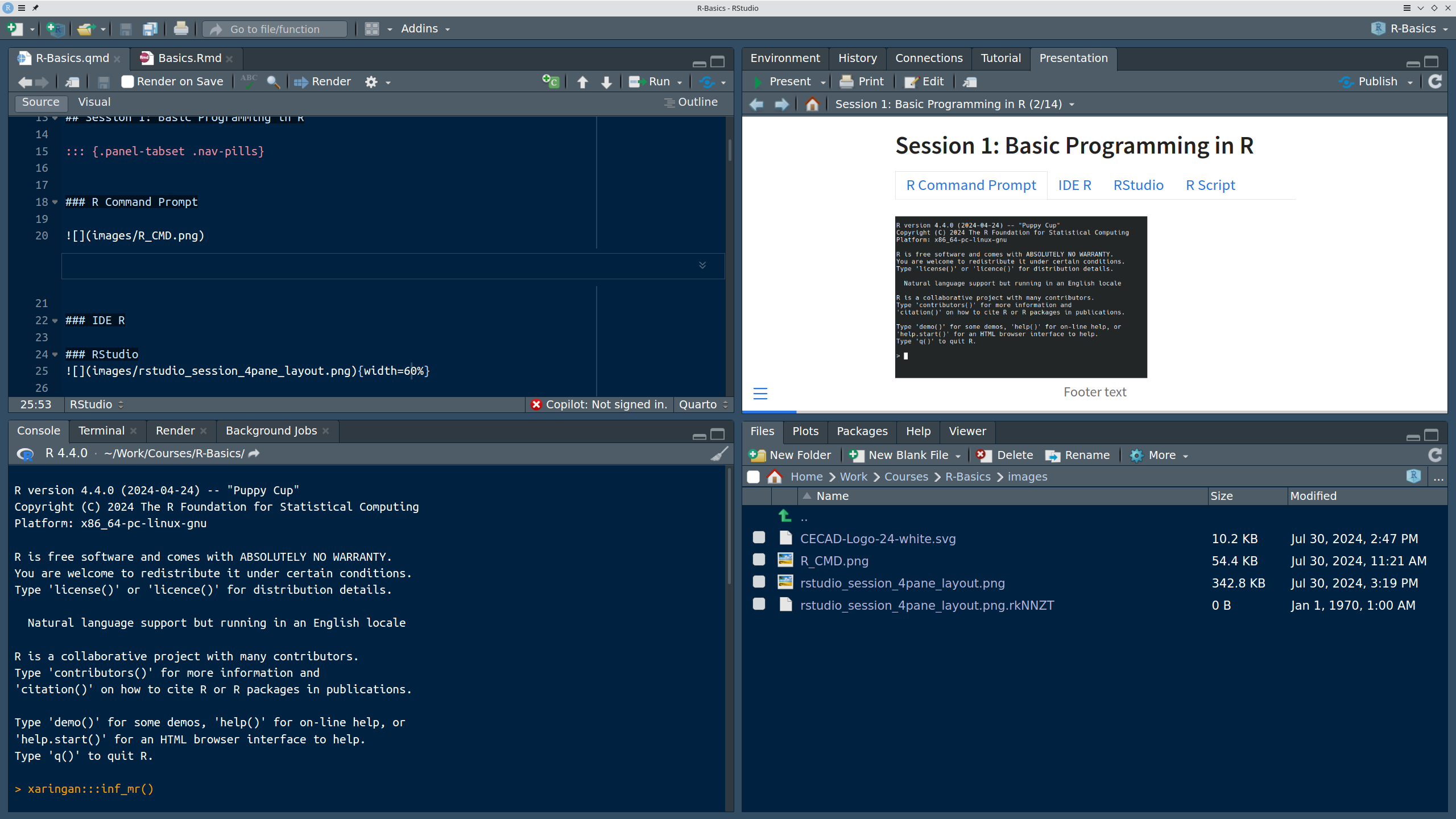Click the clear console broom icon

pos(719,454)
